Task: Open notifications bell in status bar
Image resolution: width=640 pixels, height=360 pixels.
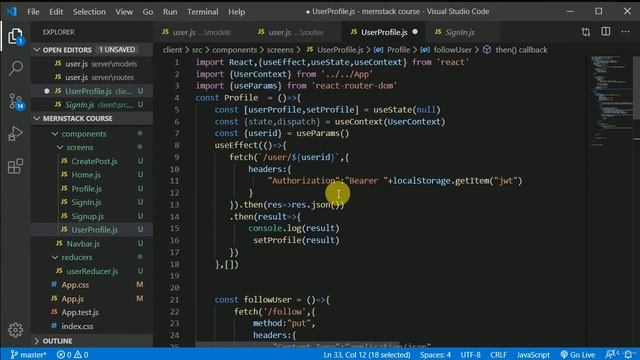Action: click(629, 354)
